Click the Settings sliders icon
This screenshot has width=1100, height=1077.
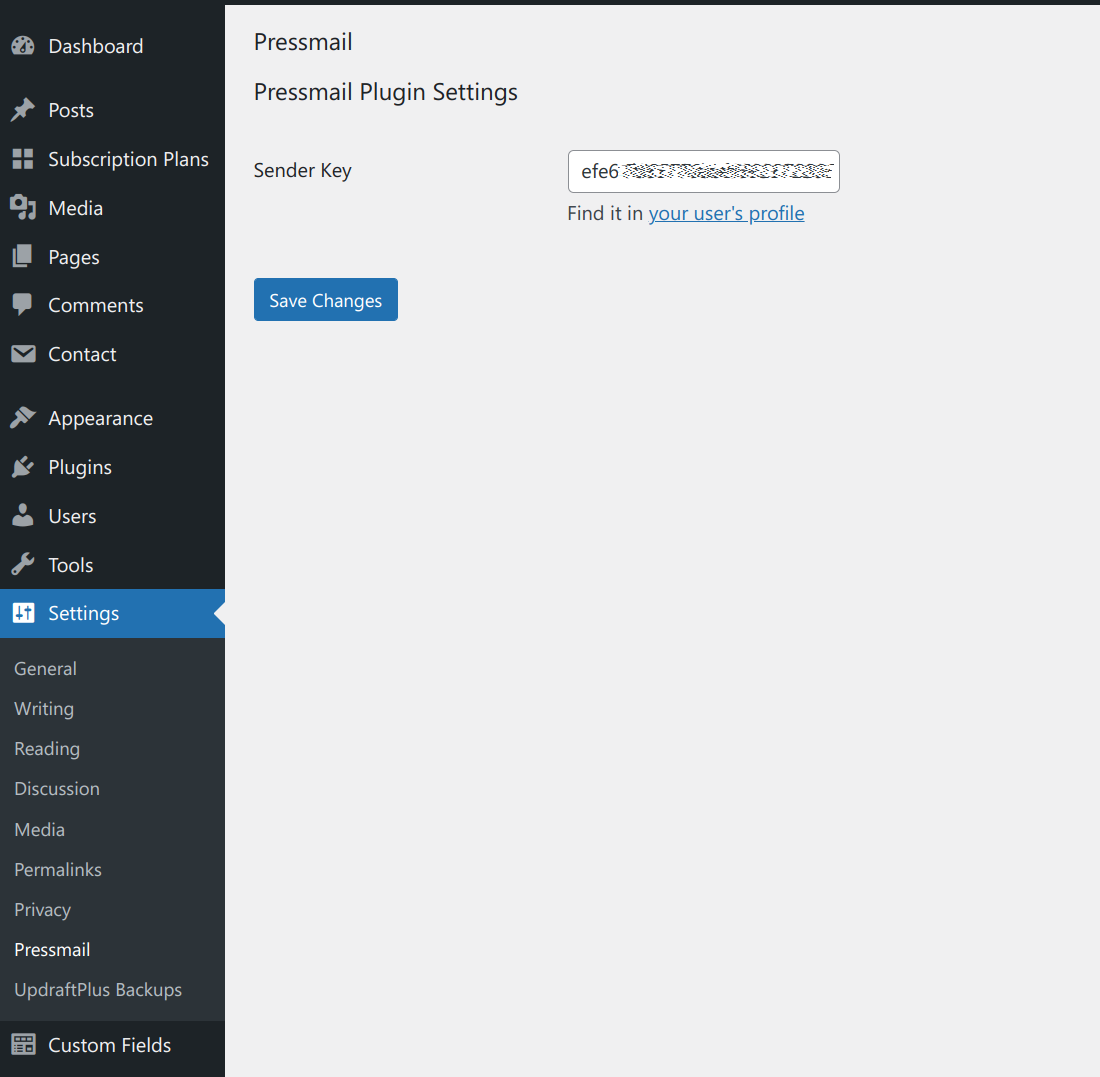(x=23, y=613)
